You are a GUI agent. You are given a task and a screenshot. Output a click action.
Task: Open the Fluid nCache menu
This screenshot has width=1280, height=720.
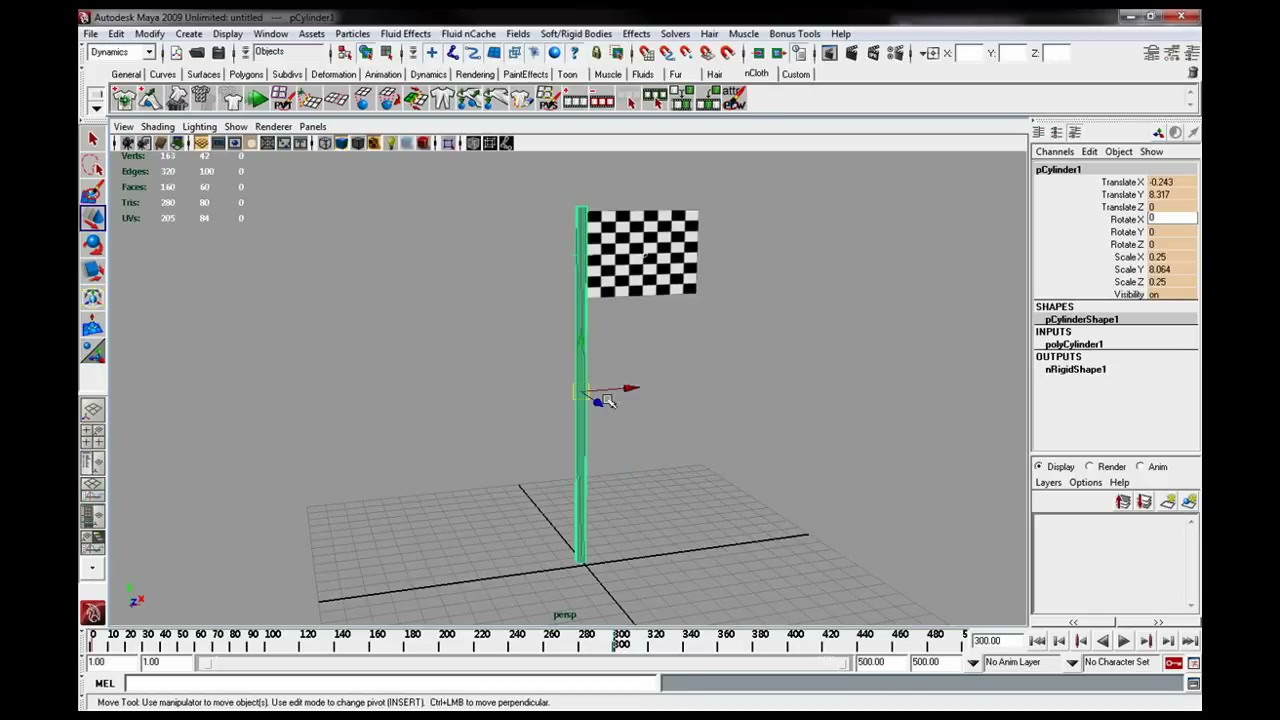click(468, 34)
